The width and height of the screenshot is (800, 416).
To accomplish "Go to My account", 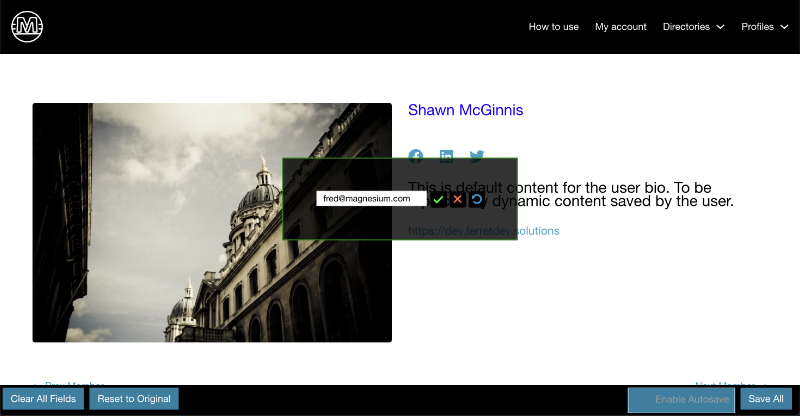I will (620, 27).
